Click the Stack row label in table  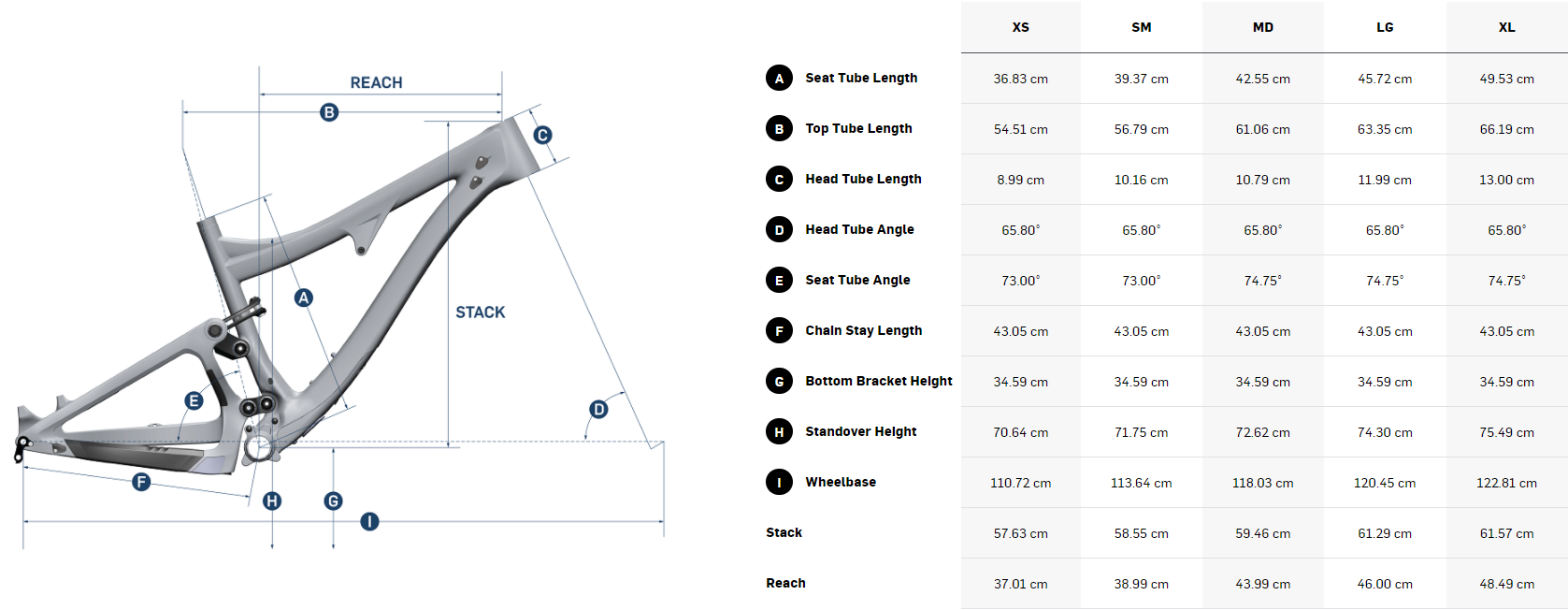(784, 532)
